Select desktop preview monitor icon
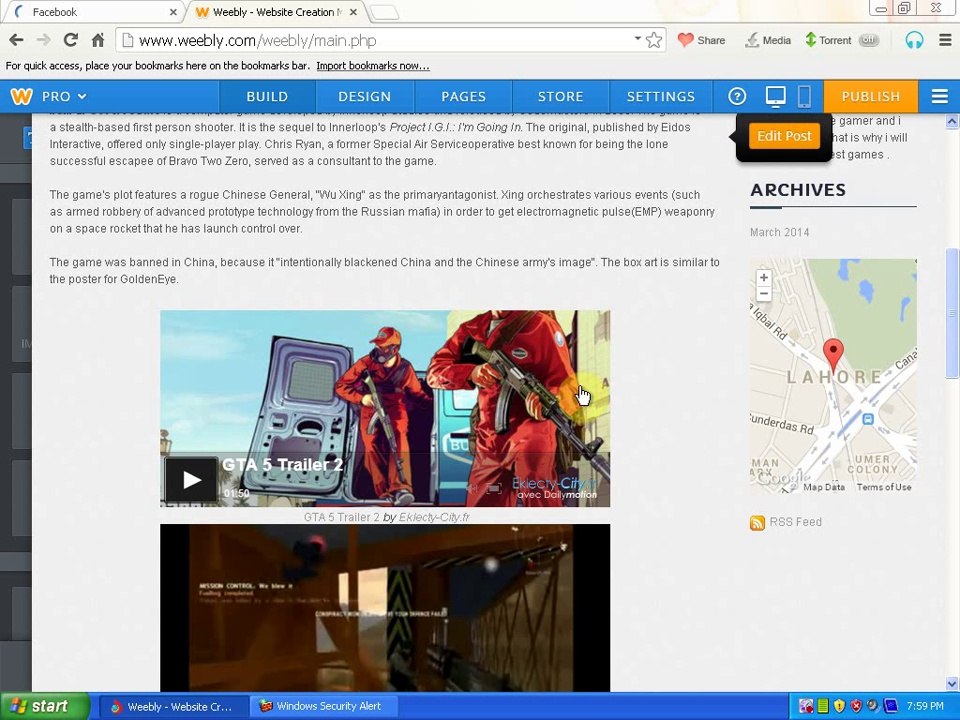This screenshot has width=960, height=720. point(776,96)
